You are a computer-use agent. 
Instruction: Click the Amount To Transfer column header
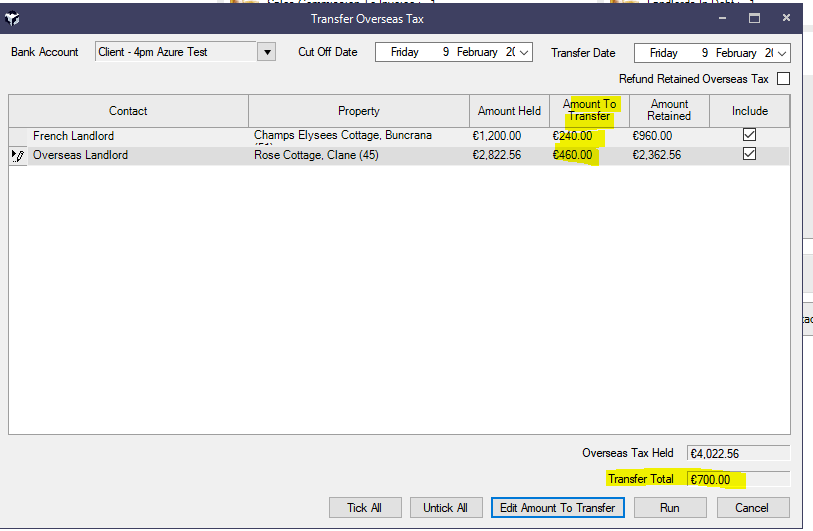click(x=589, y=111)
